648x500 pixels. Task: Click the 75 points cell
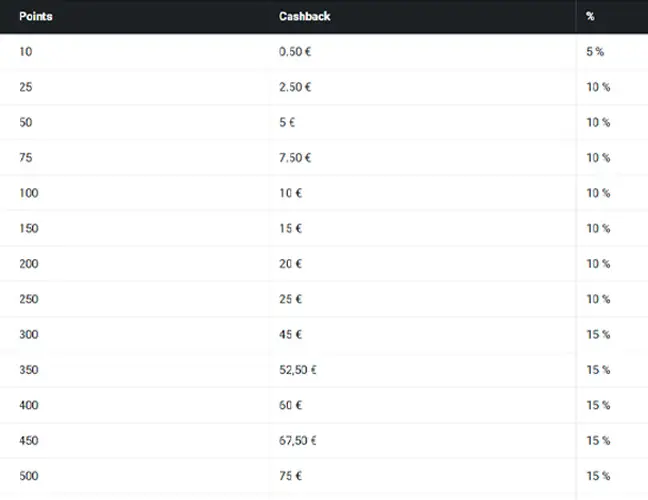pyautogui.click(x=26, y=158)
